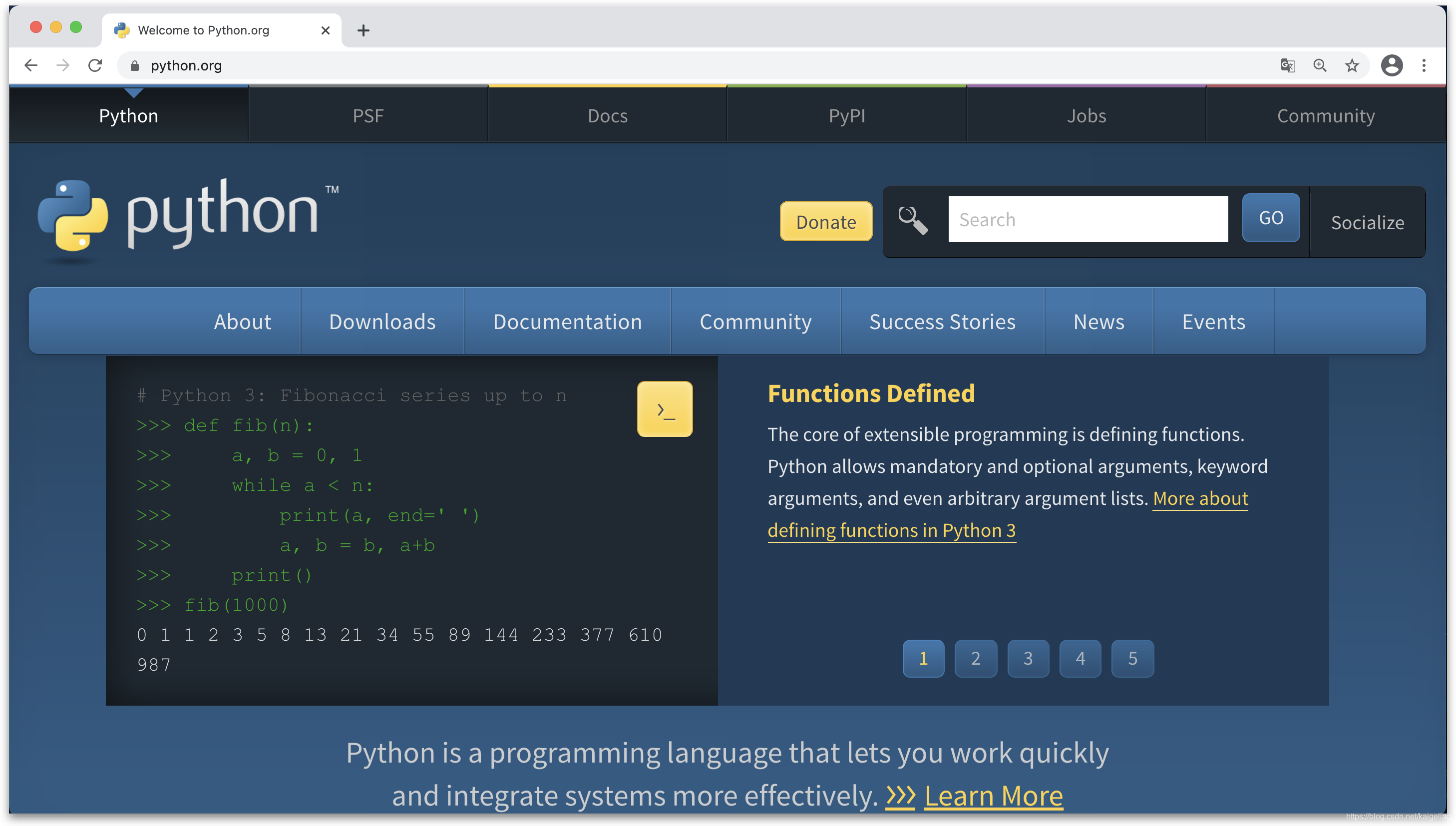
Task: Launch the interactive shell with the yellow terminal icon
Action: (665, 409)
